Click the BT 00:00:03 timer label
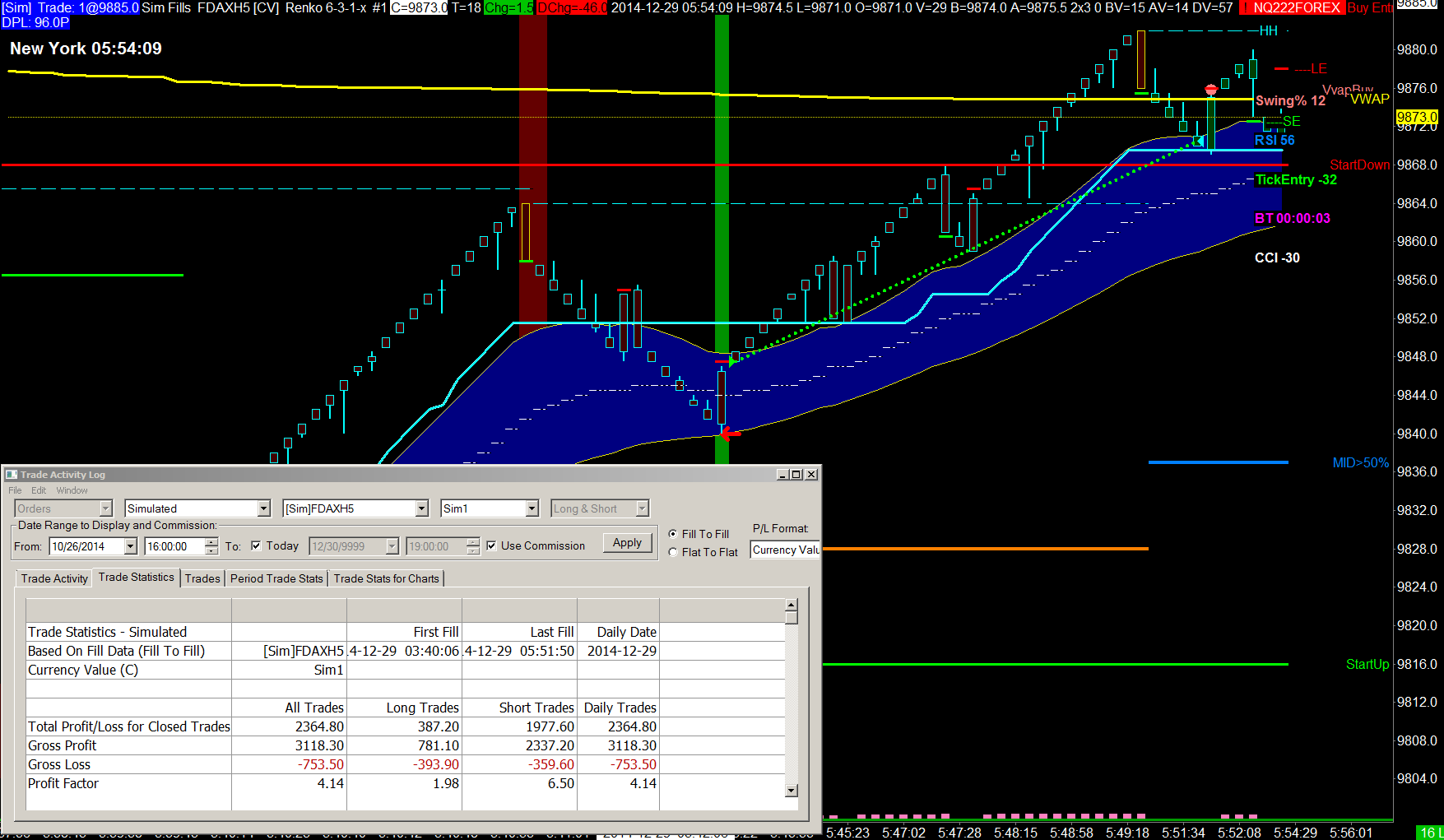This screenshot has height=840, width=1444. pos(1293,218)
